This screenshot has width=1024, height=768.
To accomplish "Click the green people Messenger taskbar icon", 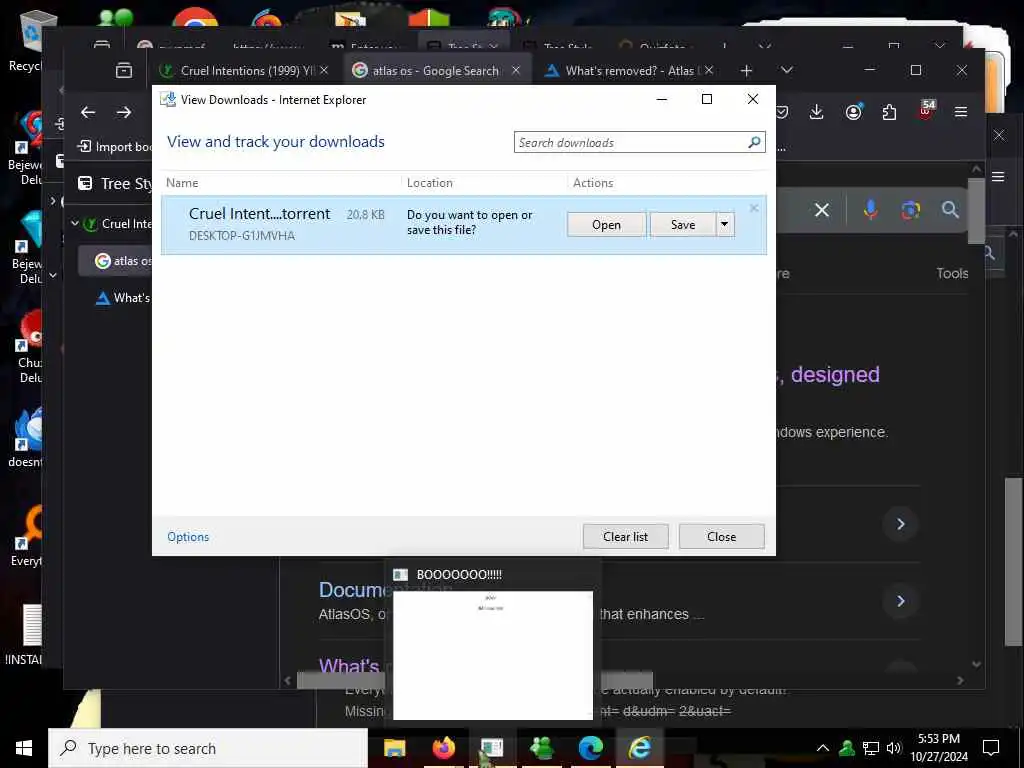I will pos(541,748).
